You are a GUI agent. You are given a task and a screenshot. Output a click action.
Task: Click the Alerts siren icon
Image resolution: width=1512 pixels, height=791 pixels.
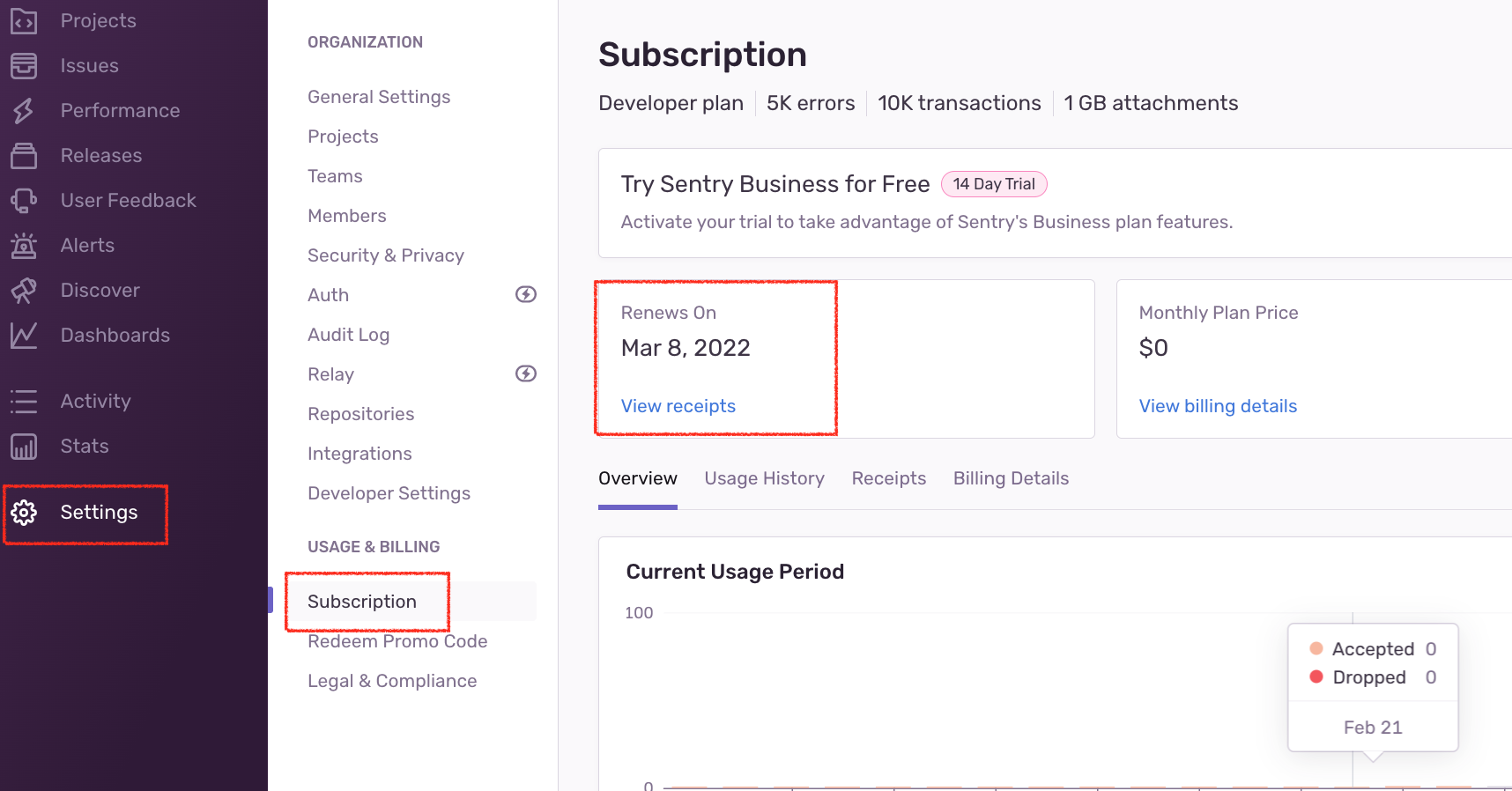click(x=24, y=246)
